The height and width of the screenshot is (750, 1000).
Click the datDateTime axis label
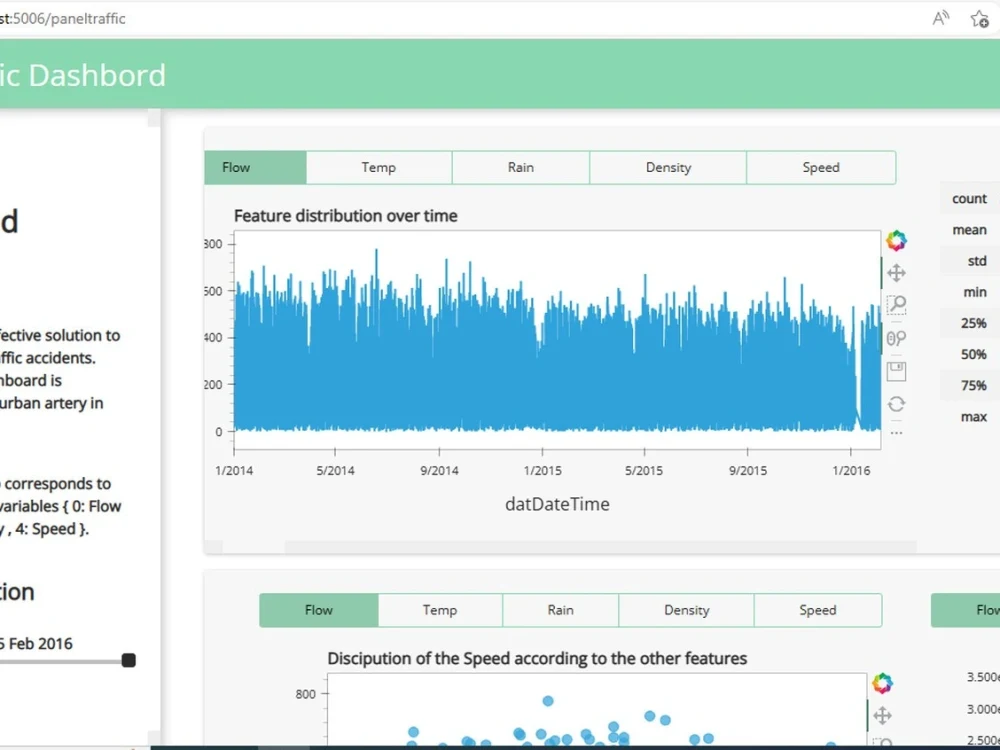(x=557, y=504)
